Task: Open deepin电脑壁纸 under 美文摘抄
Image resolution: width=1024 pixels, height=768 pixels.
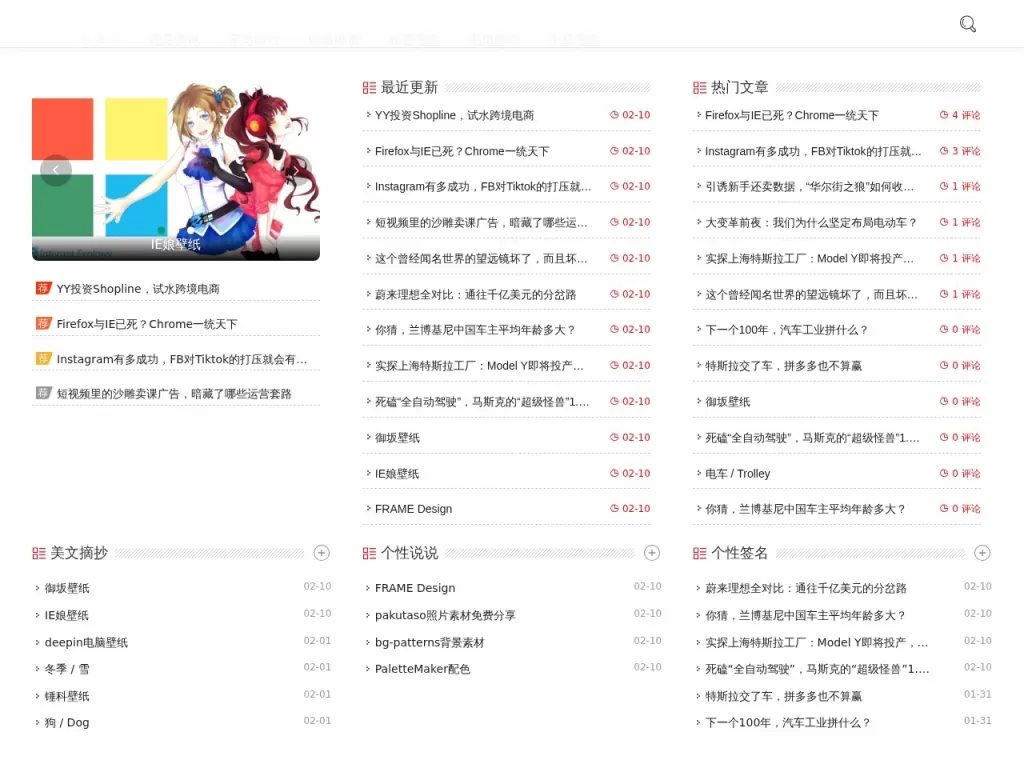Action: coord(86,642)
